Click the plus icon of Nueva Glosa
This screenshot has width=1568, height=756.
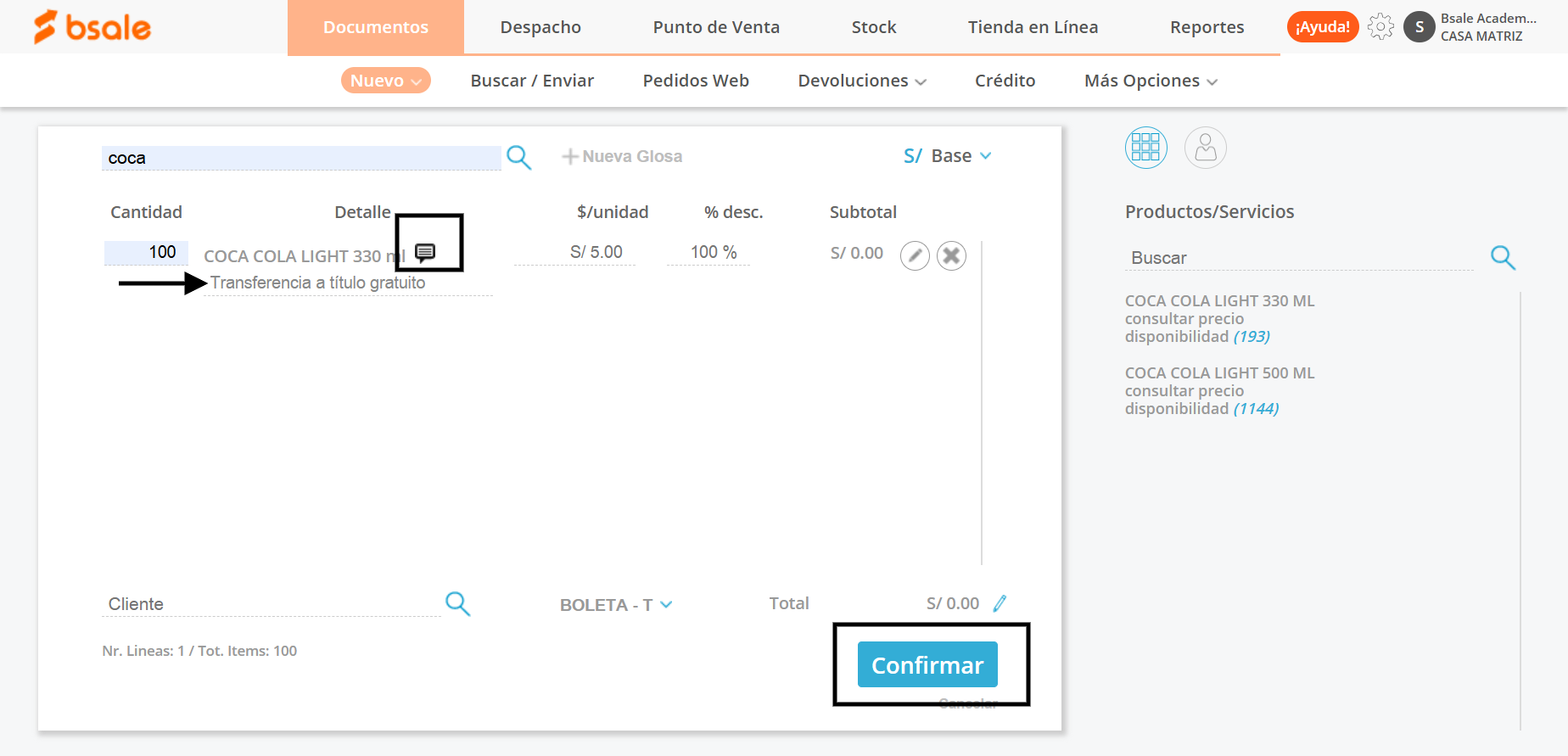tap(570, 156)
